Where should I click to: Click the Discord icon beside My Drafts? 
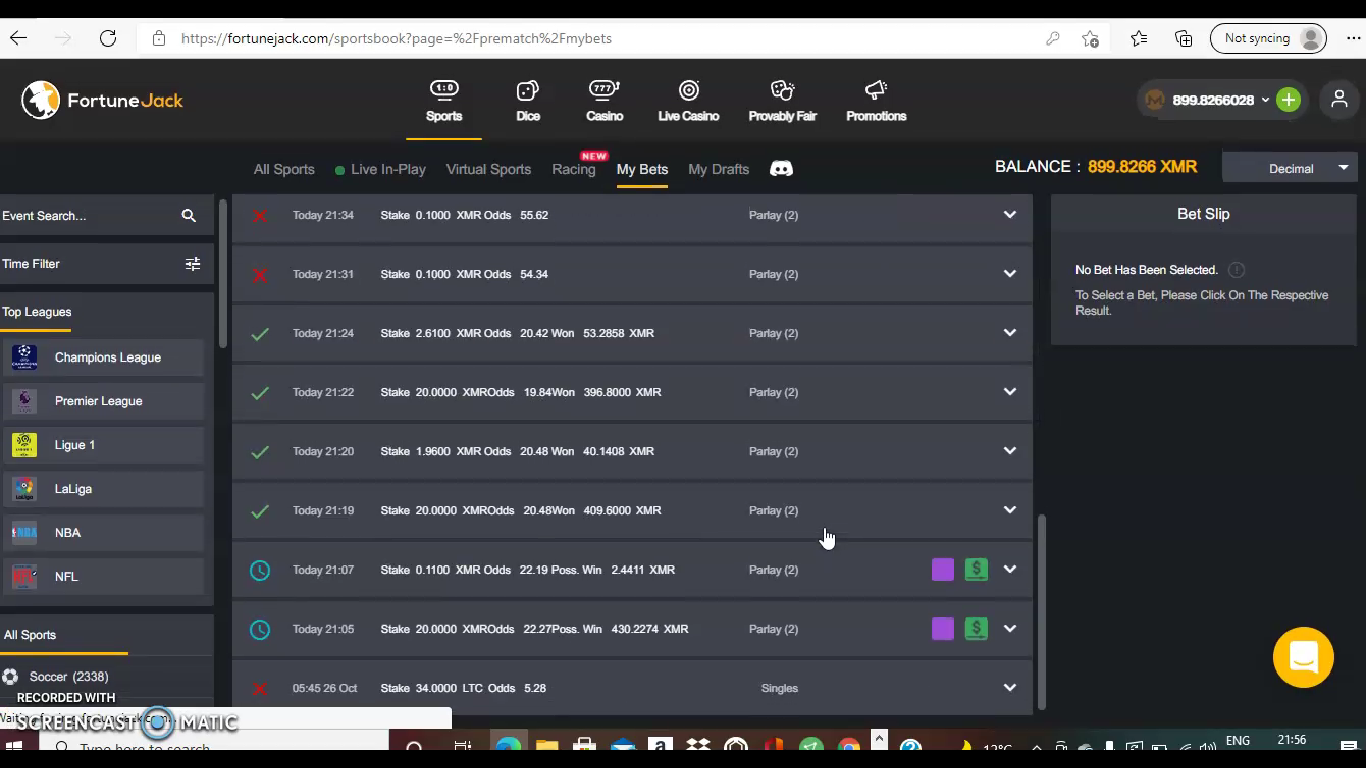(x=781, y=169)
